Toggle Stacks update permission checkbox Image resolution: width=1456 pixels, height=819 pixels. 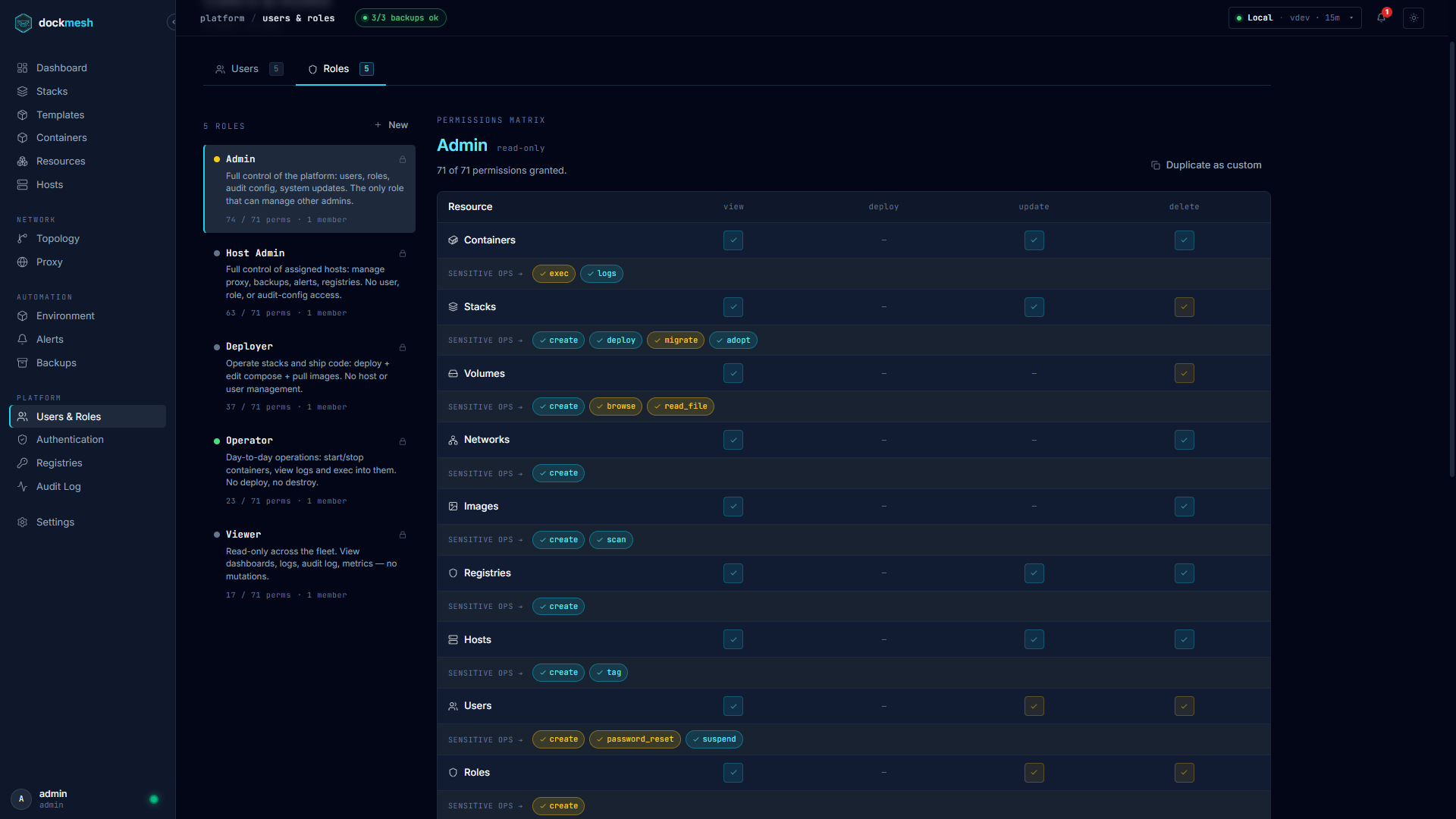click(1034, 307)
